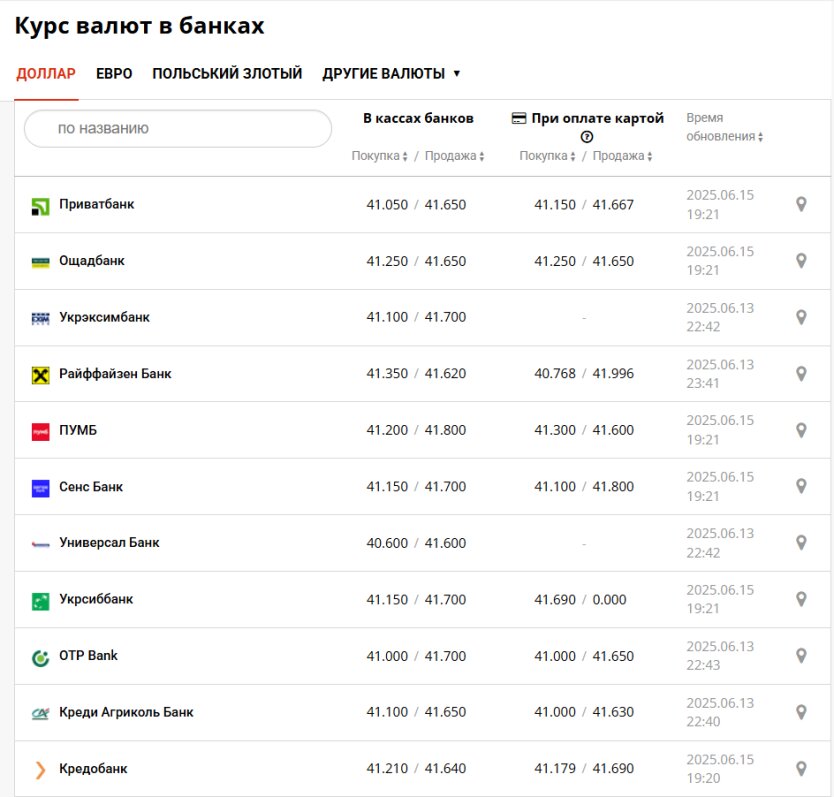Sort by cash desk Покупка column
834x797 pixels.
(x=379, y=156)
